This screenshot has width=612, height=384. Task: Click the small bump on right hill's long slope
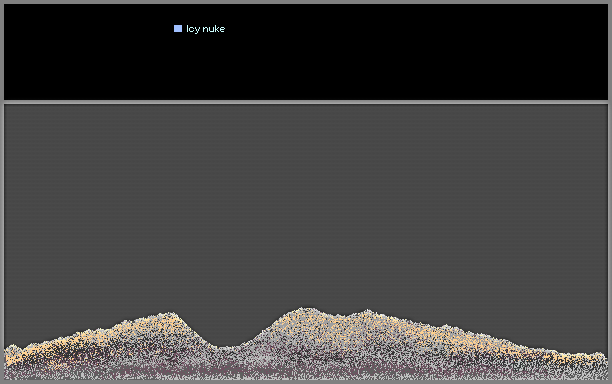pyautogui.click(x=445, y=326)
